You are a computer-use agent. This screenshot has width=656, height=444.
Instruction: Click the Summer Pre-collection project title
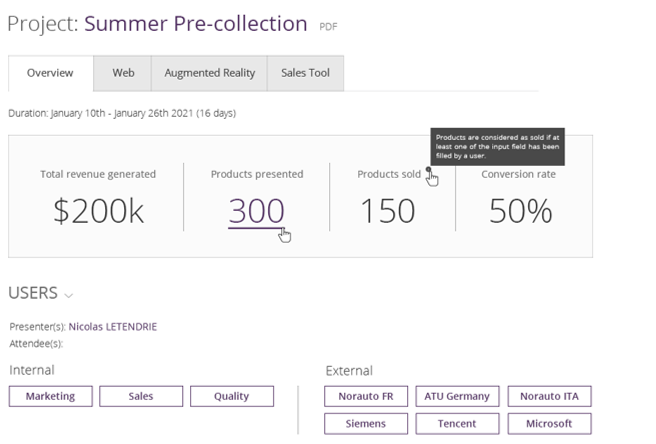[195, 23]
